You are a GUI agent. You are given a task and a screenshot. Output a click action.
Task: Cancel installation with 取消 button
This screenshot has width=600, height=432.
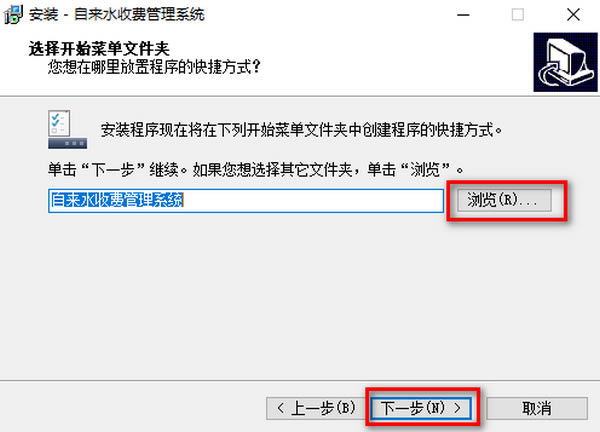pyautogui.click(x=537, y=408)
